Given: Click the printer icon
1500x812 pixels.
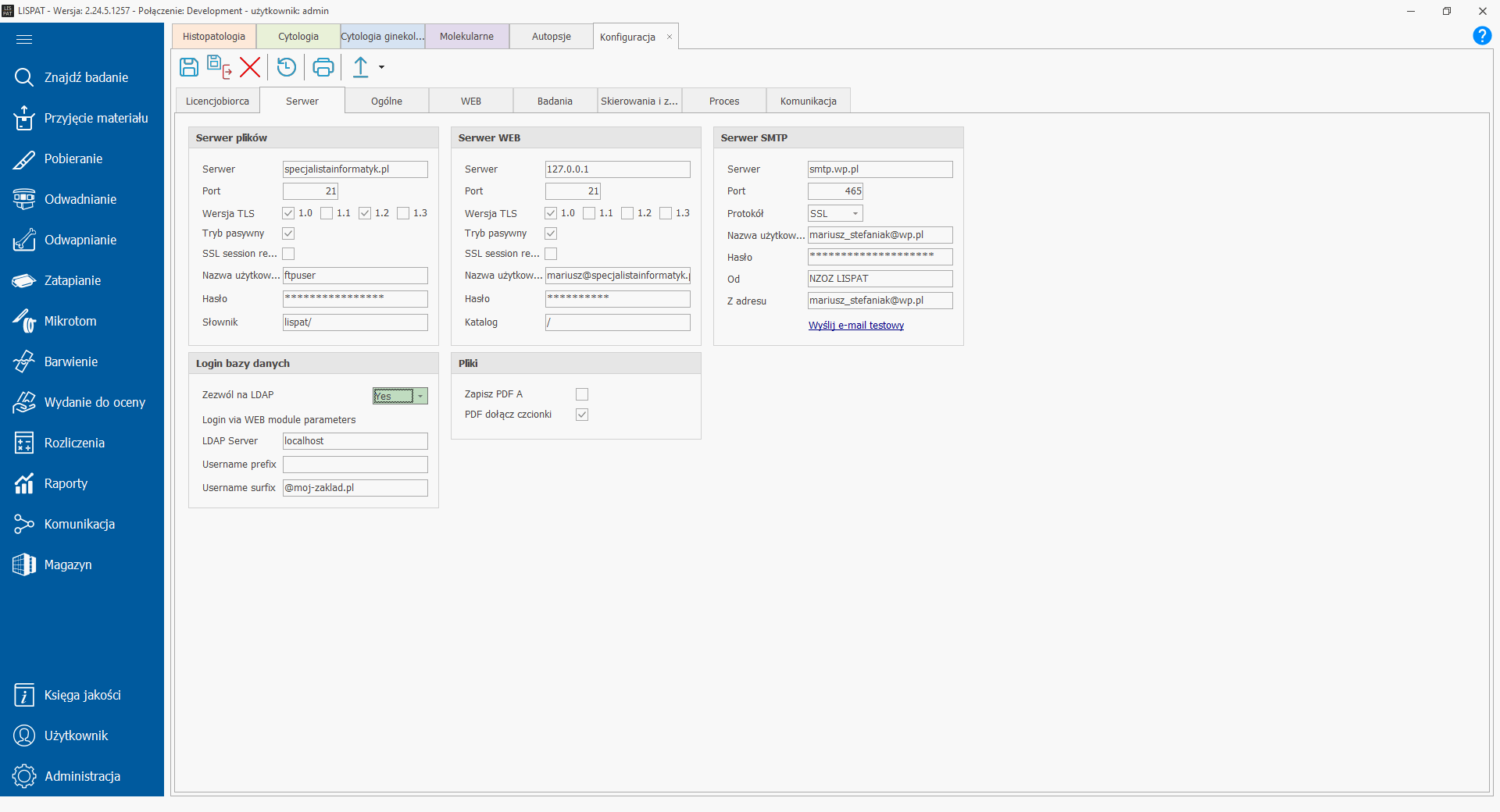Looking at the screenshot, I should 323,67.
